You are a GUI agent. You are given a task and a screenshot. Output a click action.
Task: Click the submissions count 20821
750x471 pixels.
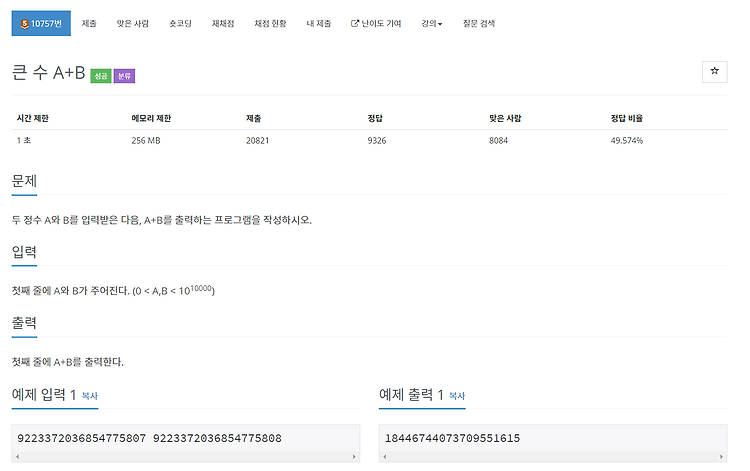pyautogui.click(x=257, y=141)
